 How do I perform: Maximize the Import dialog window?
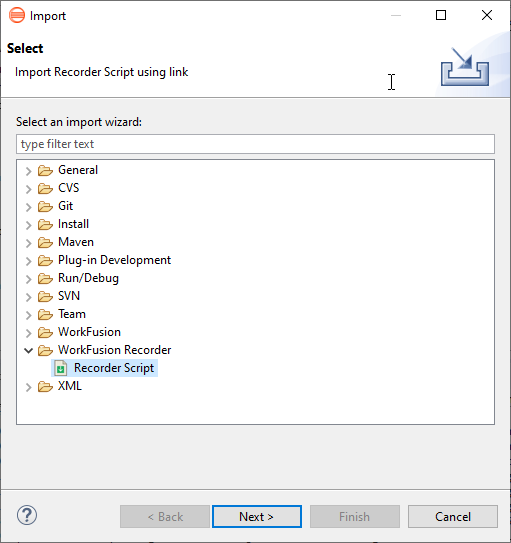(x=441, y=15)
